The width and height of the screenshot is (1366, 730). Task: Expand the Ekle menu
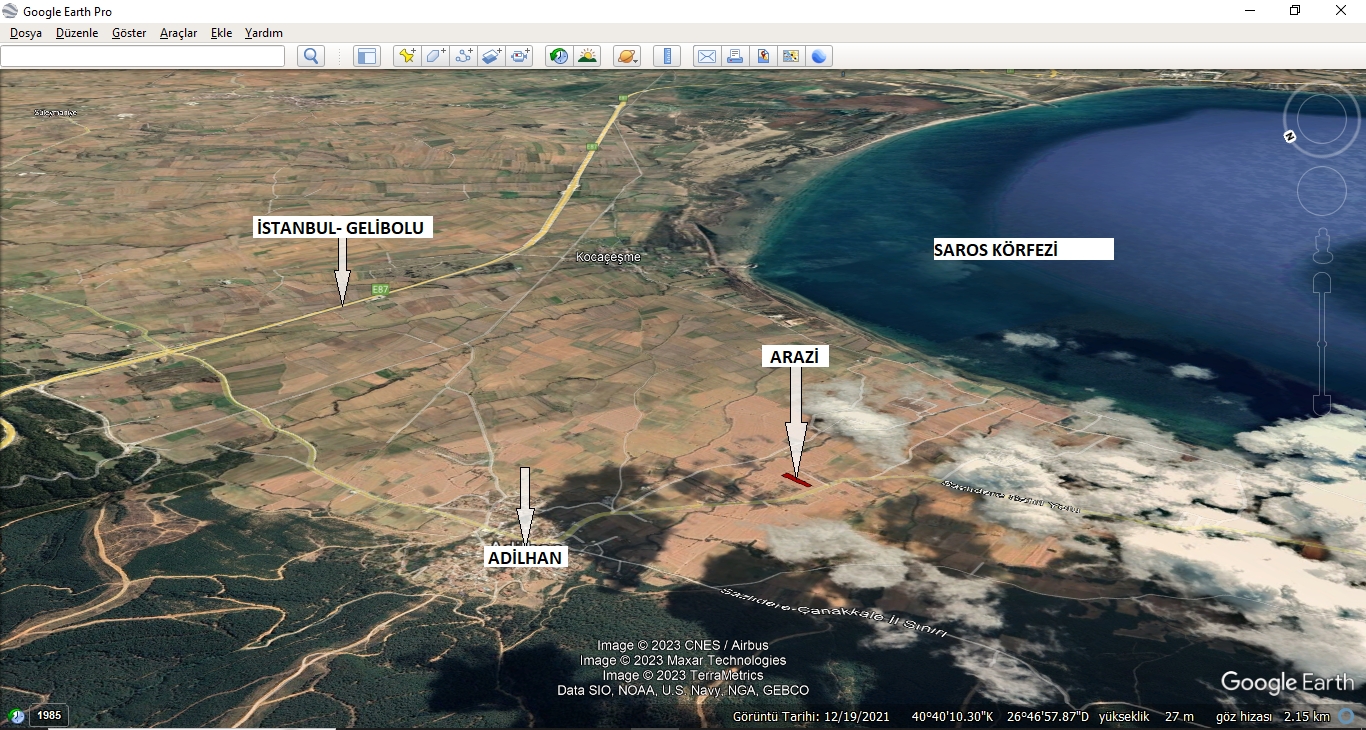(221, 33)
